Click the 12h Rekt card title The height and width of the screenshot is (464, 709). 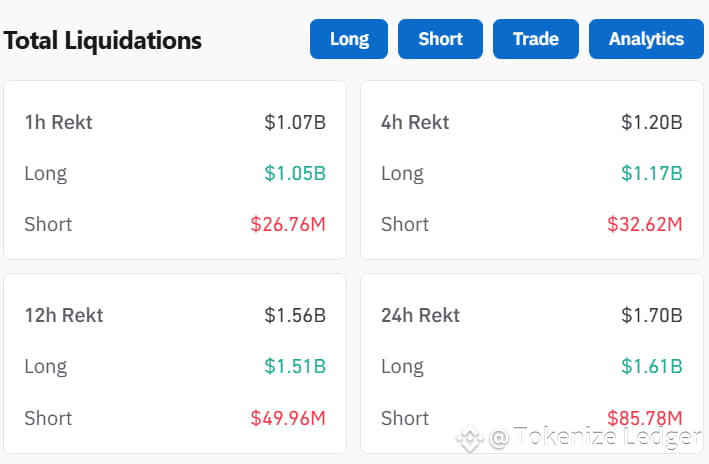(64, 315)
